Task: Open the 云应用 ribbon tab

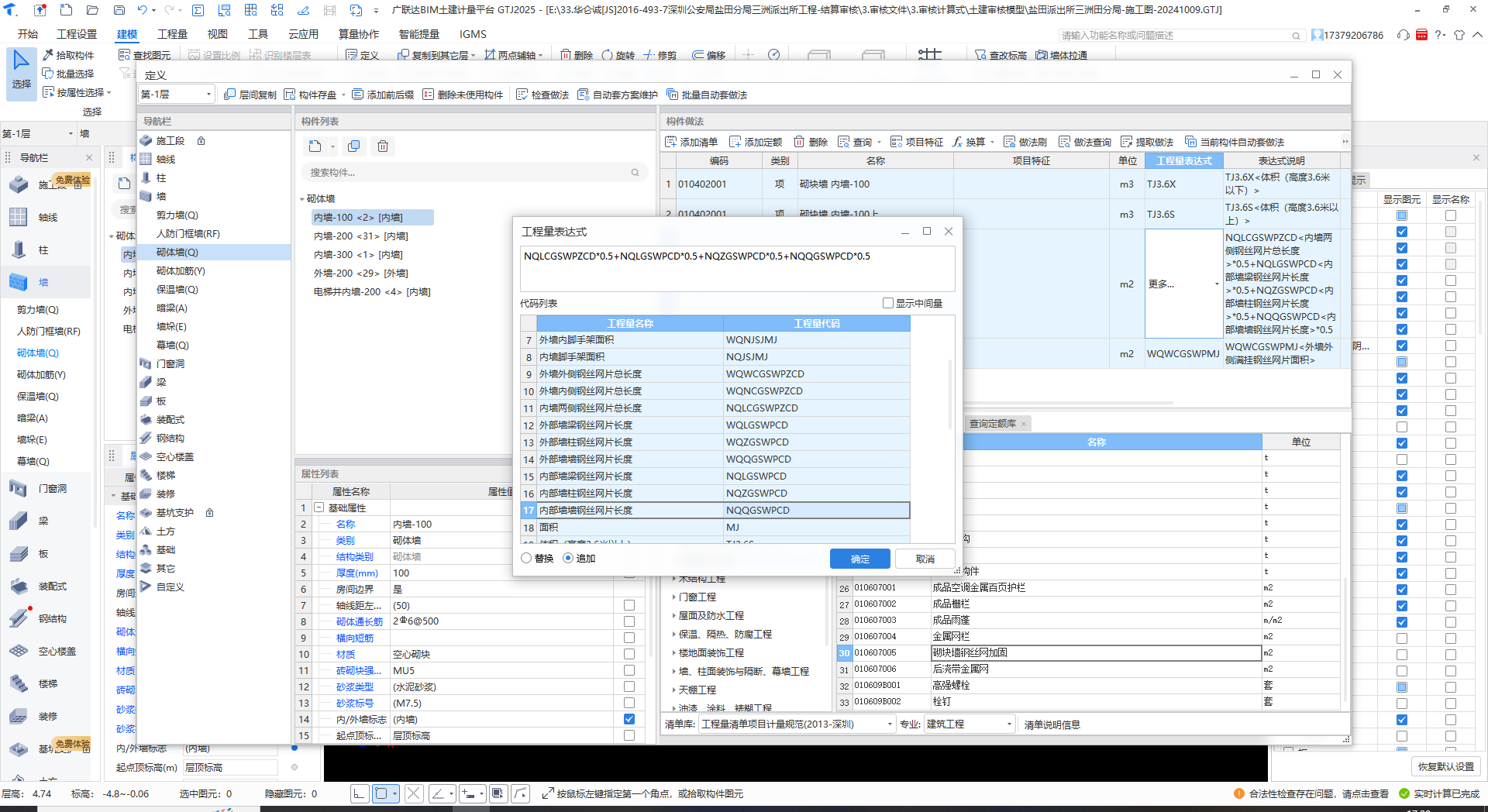Action: [x=303, y=34]
